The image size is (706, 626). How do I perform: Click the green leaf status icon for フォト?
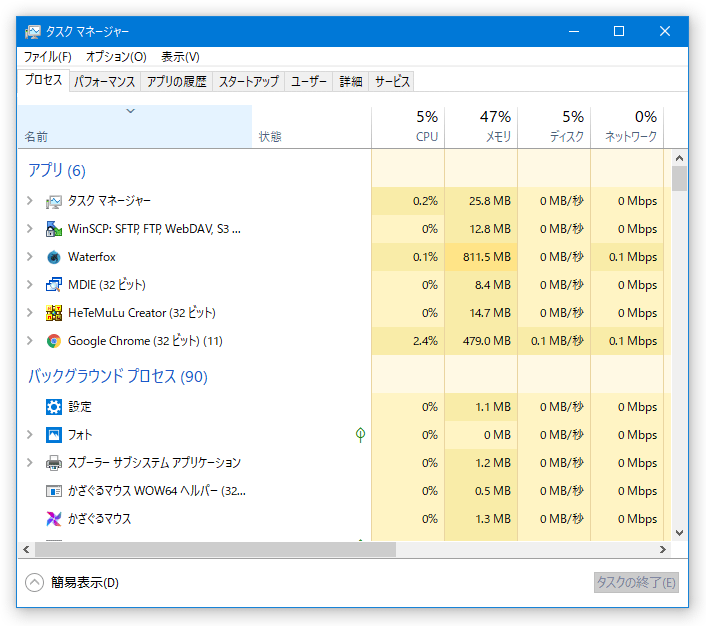(360, 435)
